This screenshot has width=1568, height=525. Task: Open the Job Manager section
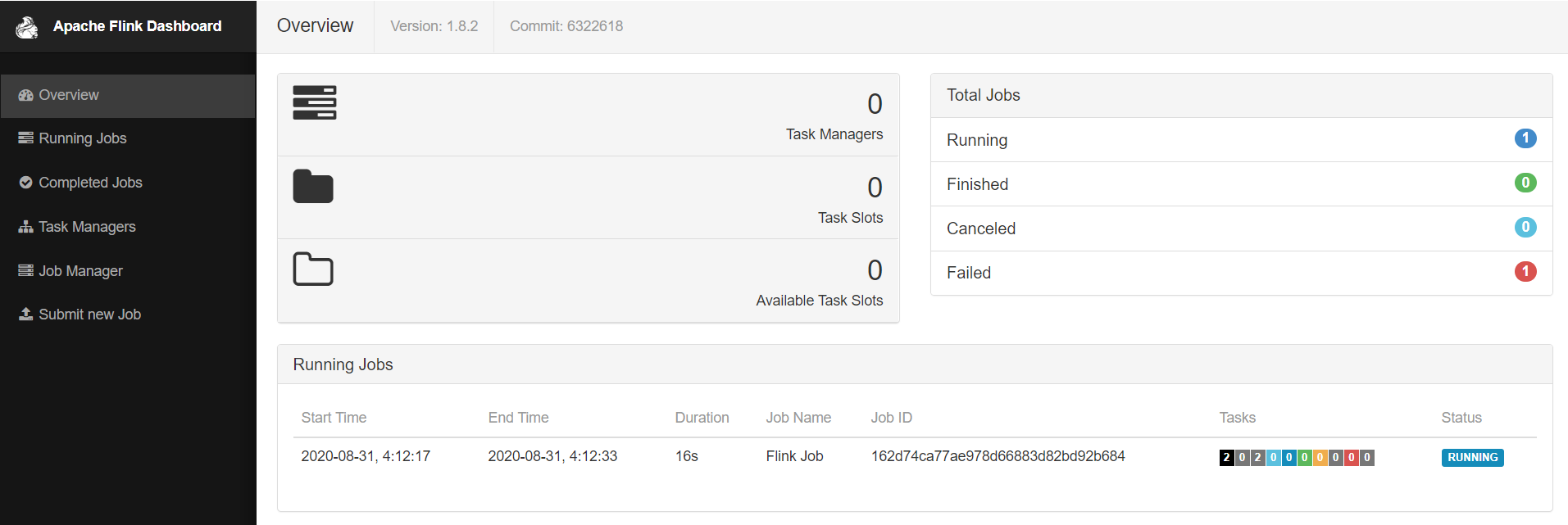[x=80, y=271]
